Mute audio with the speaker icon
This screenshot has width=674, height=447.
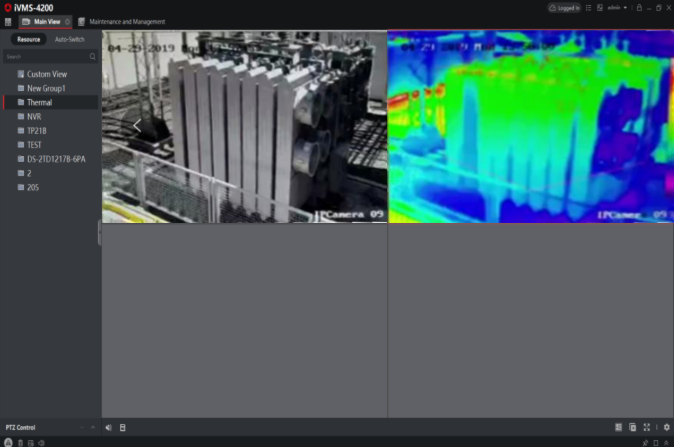109,427
